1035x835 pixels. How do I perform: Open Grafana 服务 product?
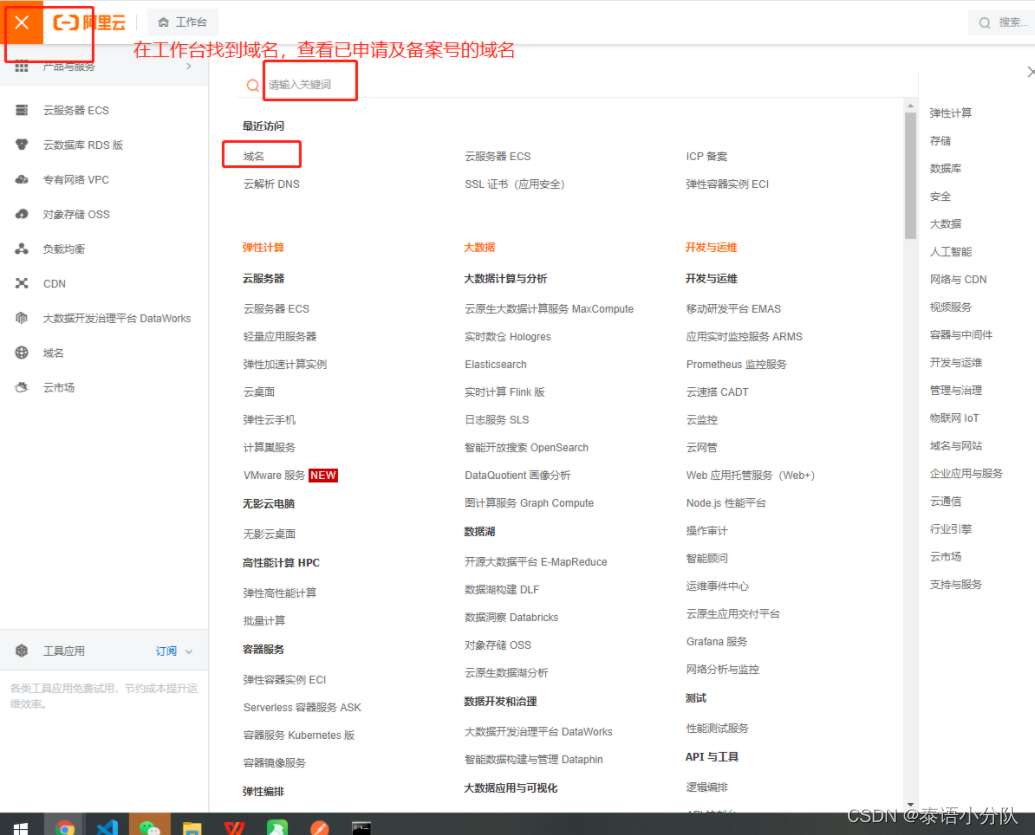coord(717,642)
